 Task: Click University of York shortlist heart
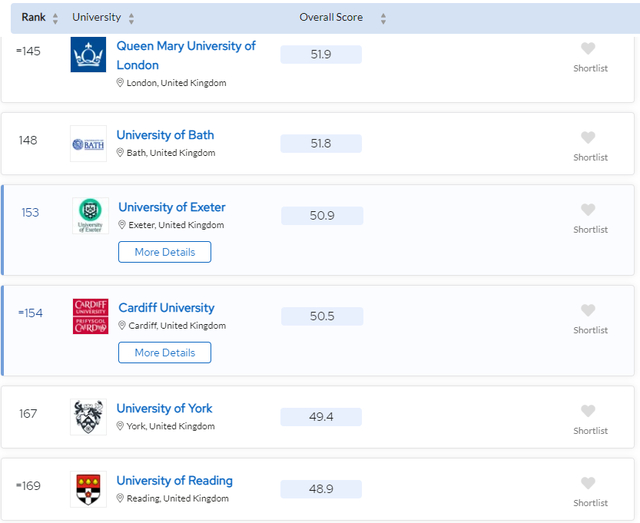tap(588, 411)
